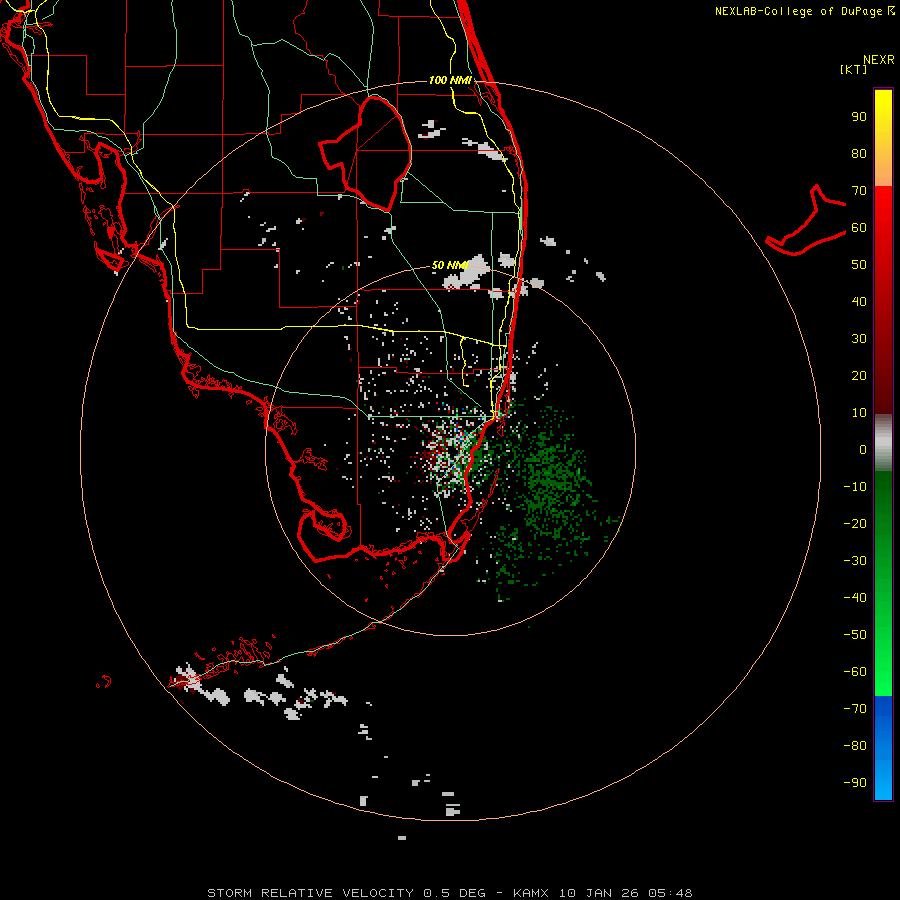Click the 0 value on velocity scale
The width and height of the screenshot is (900, 900).
click(x=863, y=450)
